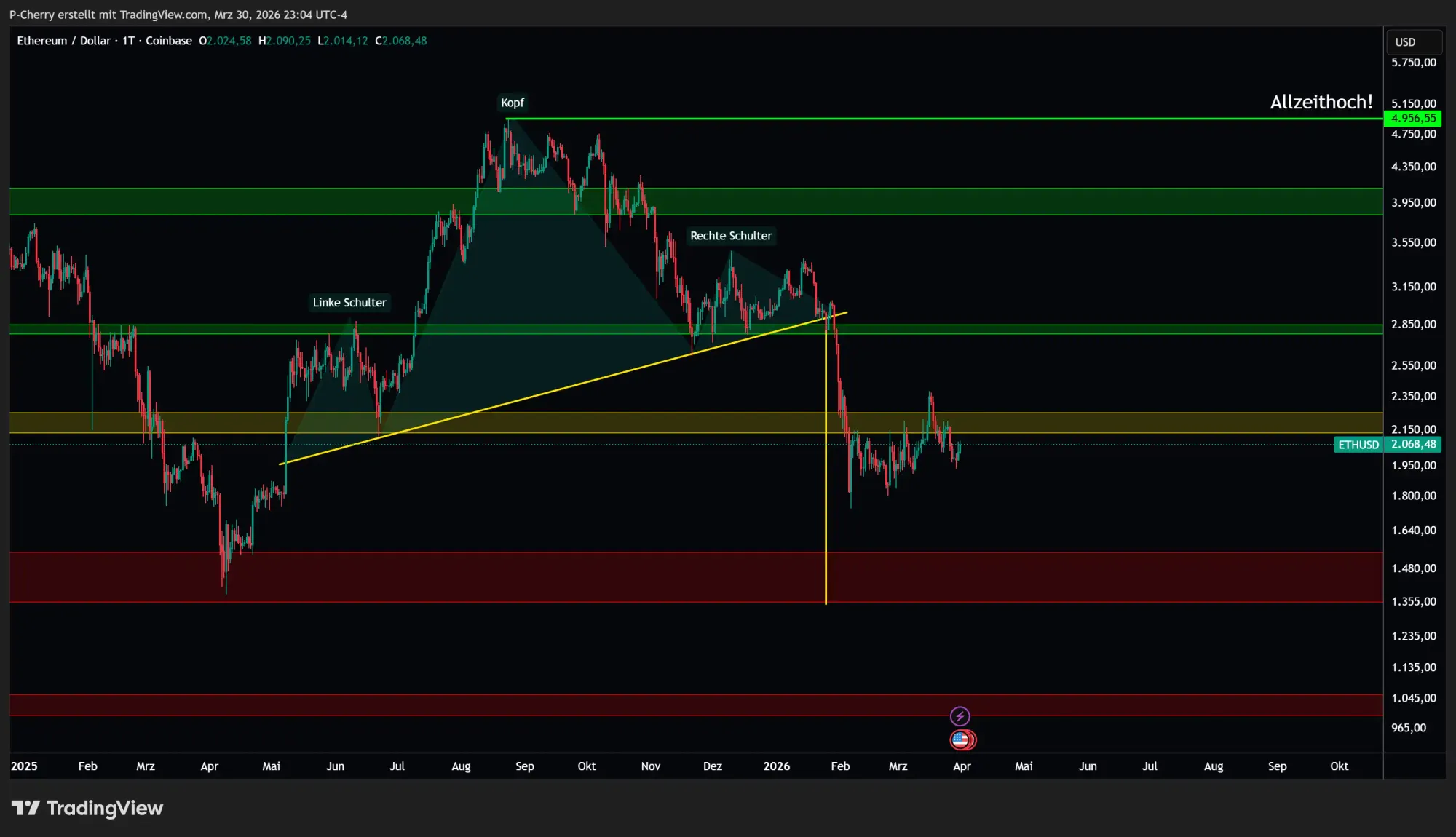1456x837 pixels.
Task: Click the US flag economic events icon
Action: 962,739
